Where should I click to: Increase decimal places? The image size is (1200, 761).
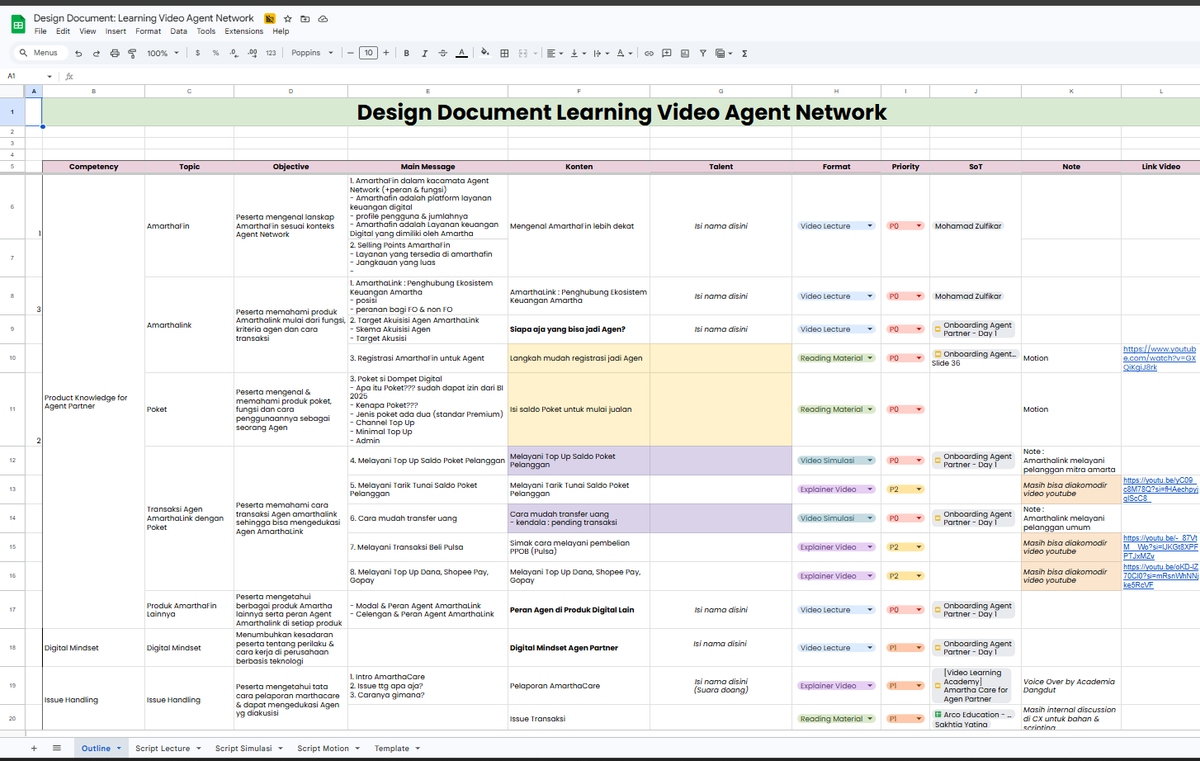[252, 53]
